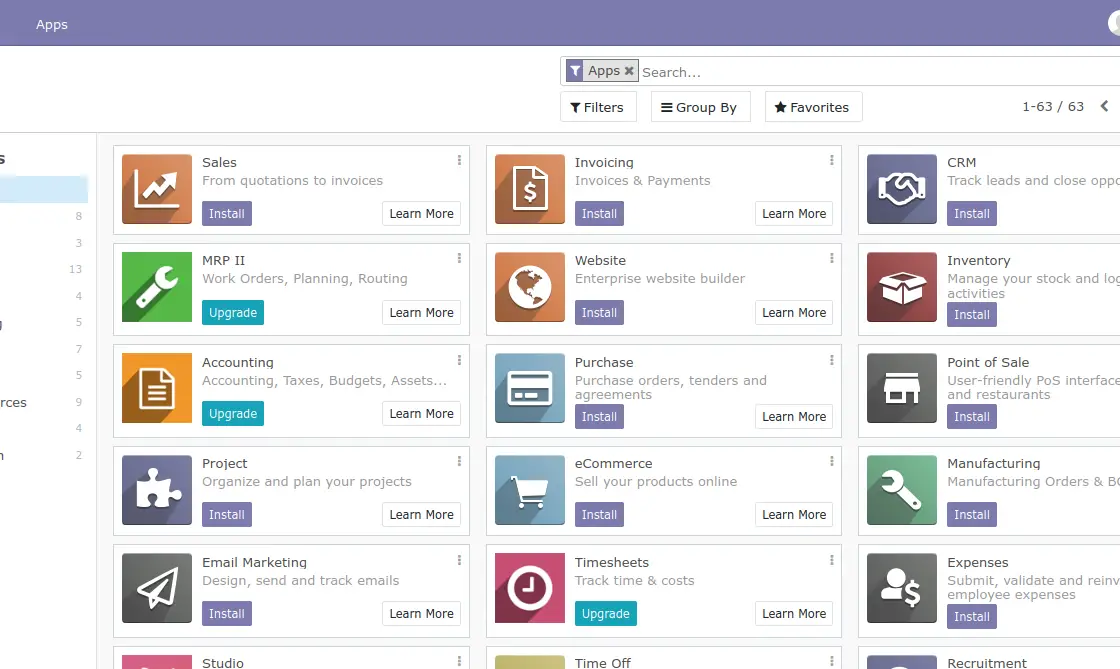Click Learn More for Email Marketing
The image size is (1120, 669).
pos(421,613)
